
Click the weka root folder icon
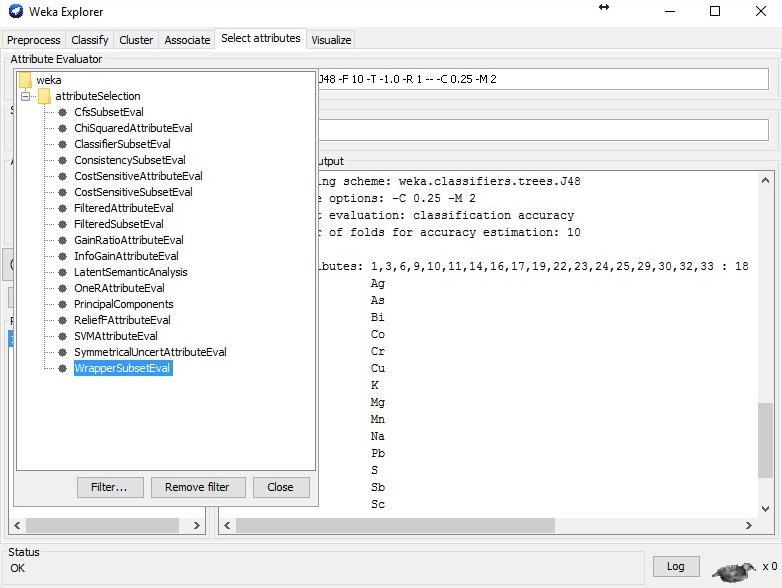[25, 80]
